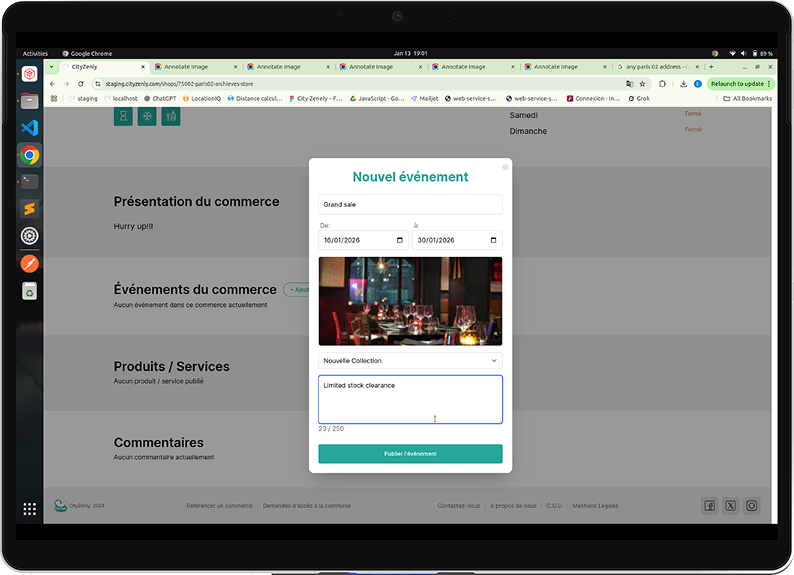Screen dimensions: 794x575
Task: Open Sublime Text from the dock
Action: pyautogui.click(x=30, y=209)
